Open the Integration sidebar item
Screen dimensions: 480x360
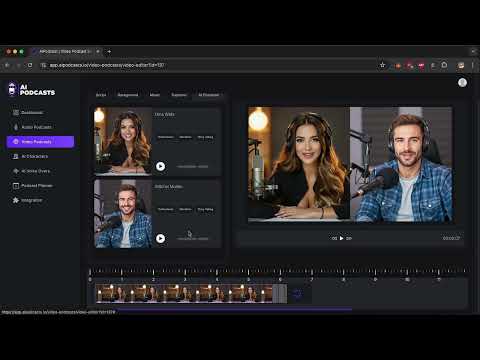[x=27, y=200]
